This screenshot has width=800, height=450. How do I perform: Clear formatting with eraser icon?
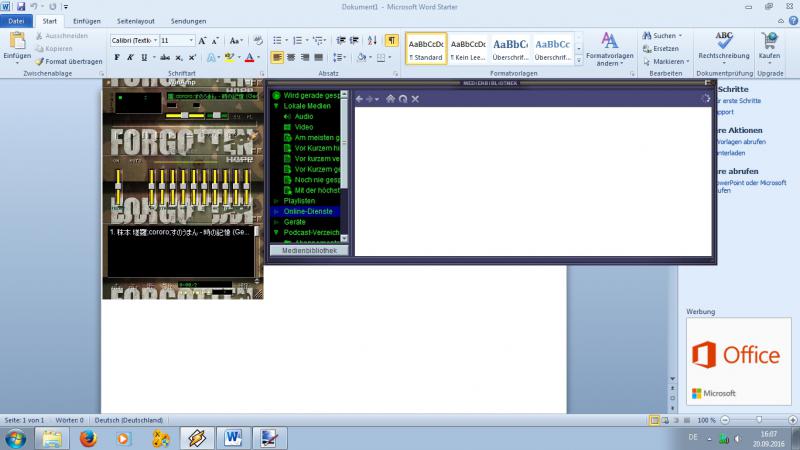pyautogui.click(x=258, y=41)
